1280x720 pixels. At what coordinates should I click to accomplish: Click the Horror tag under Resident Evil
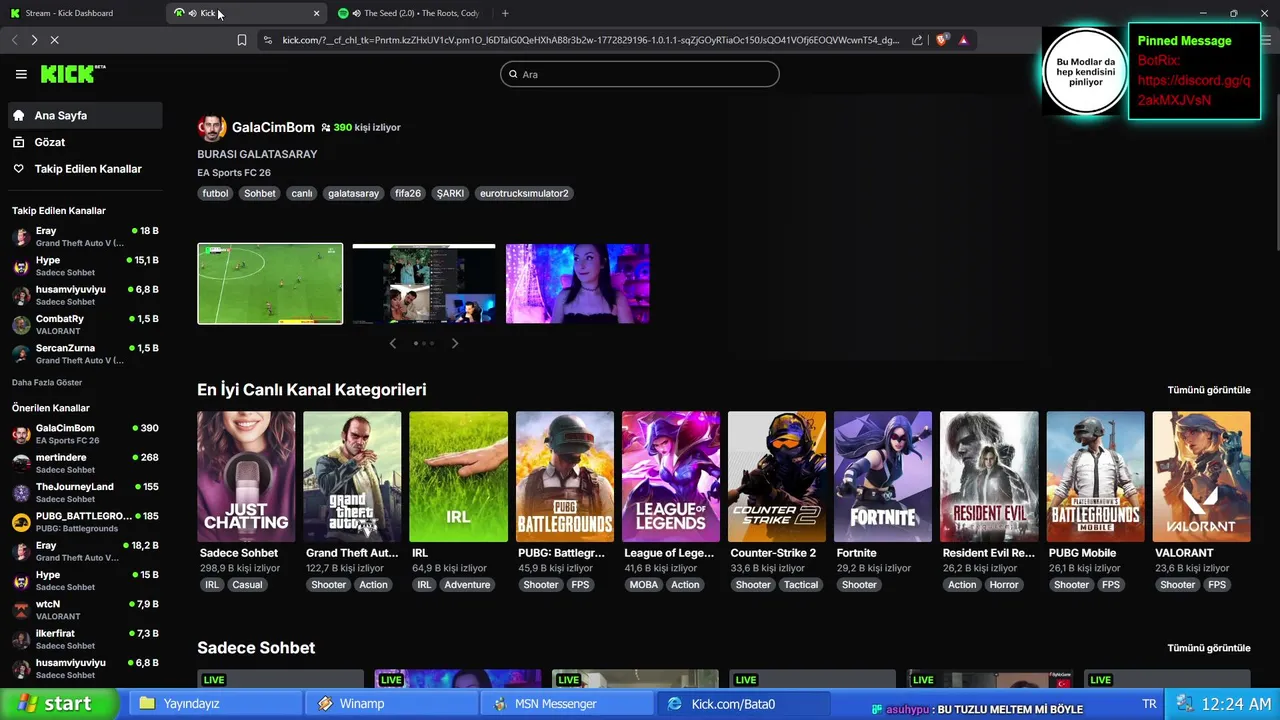point(1004,585)
